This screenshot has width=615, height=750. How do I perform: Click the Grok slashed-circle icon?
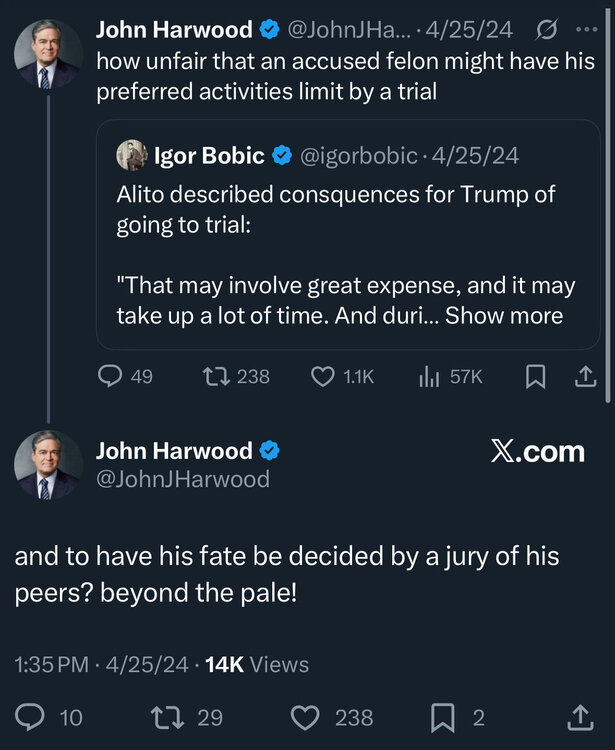547,31
